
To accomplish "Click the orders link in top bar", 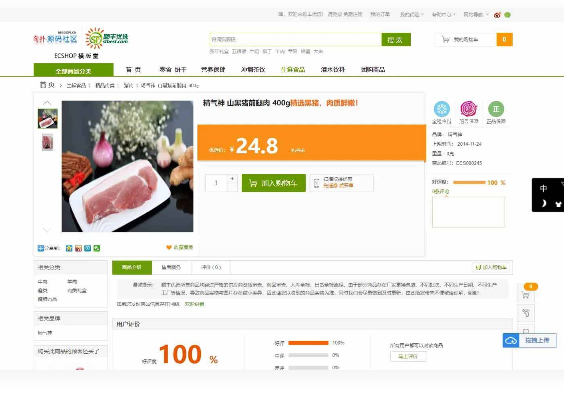I will tap(380, 14).
